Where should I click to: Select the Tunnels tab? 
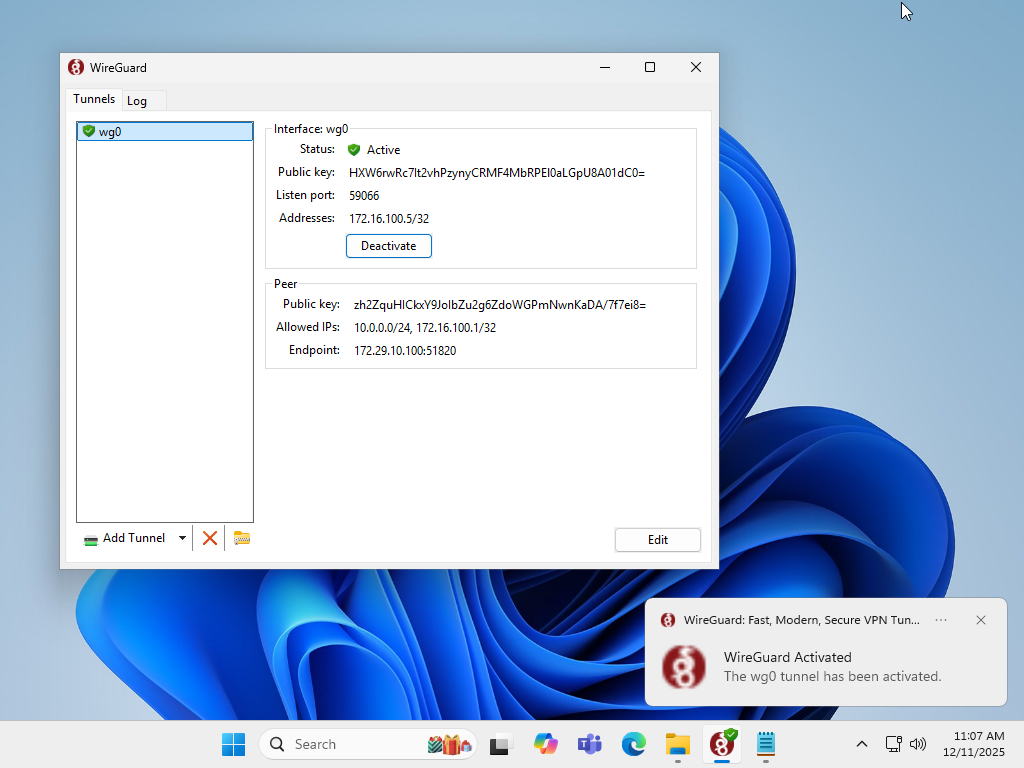coord(94,100)
